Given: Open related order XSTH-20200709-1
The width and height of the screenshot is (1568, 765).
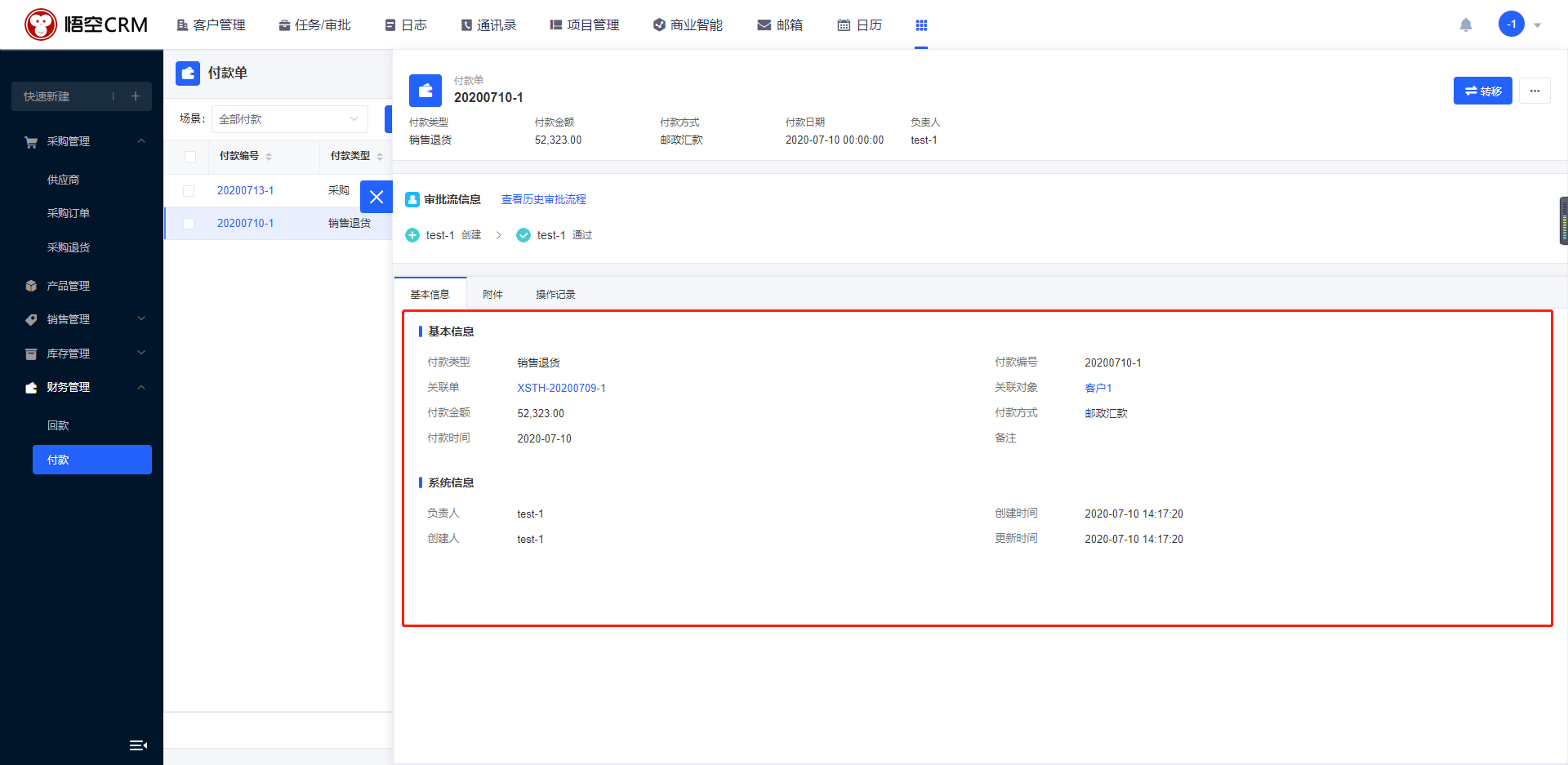Looking at the screenshot, I should tap(561, 388).
